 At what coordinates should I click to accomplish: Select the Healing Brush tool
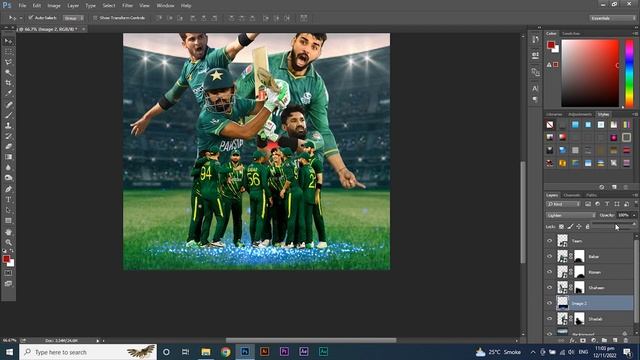point(8,104)
